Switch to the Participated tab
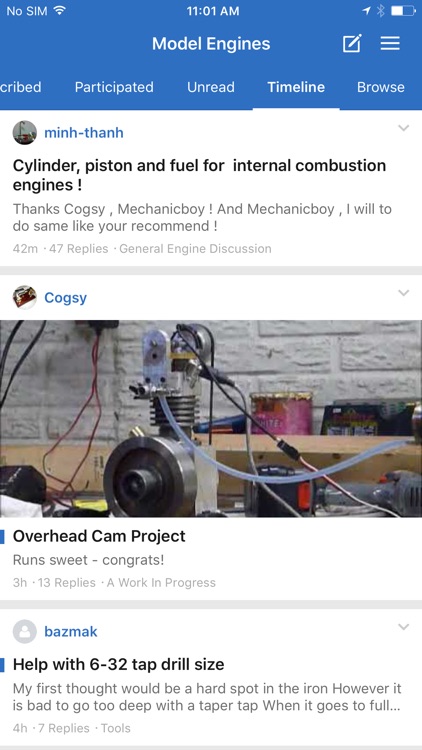 (114, 87)
